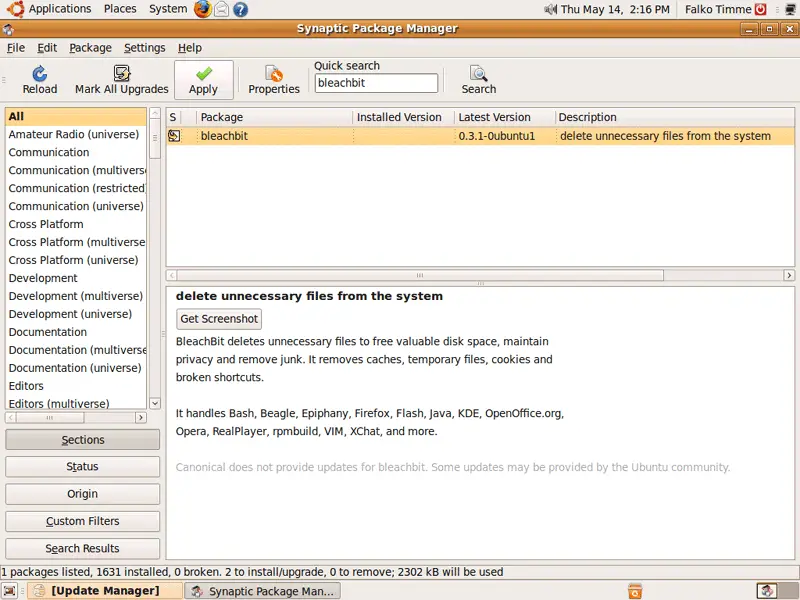
Task: Open the Edit menu
Action: (x=47, y=48)
